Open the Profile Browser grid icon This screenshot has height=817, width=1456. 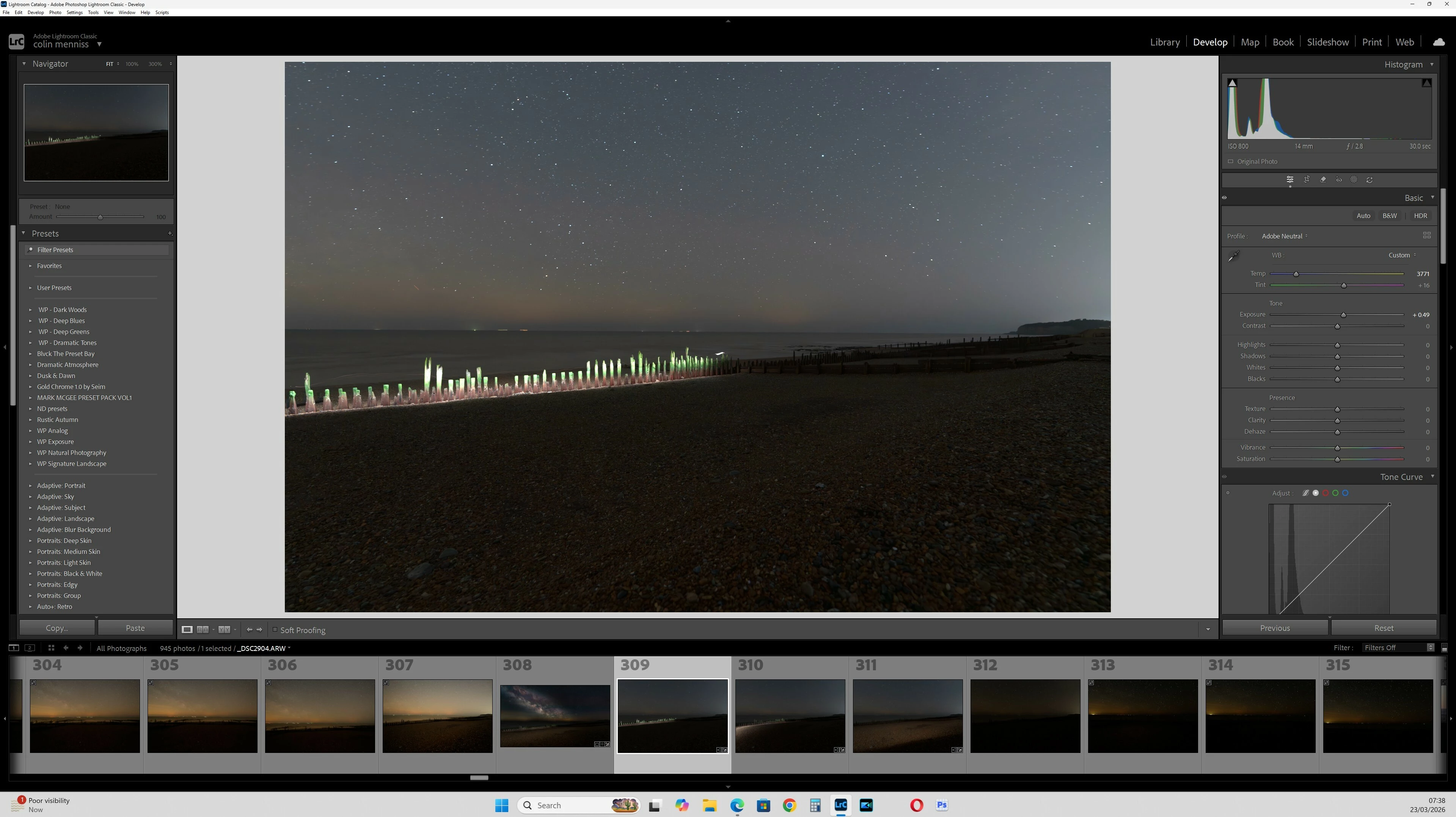coord(1427,235)
